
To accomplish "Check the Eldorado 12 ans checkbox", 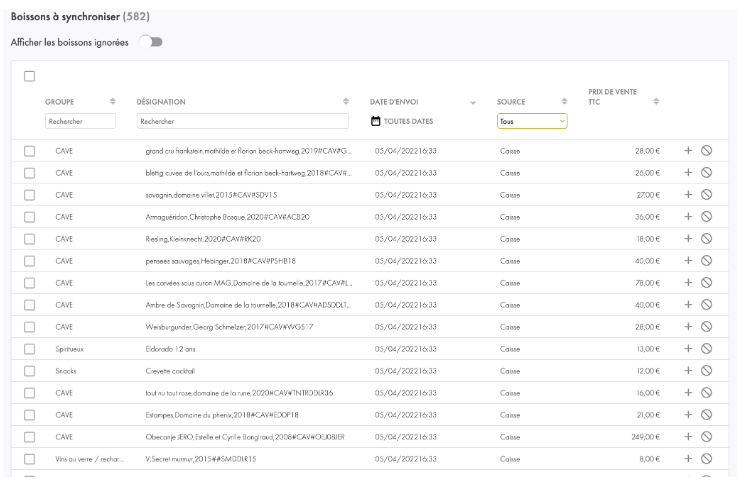I will 30,349.
